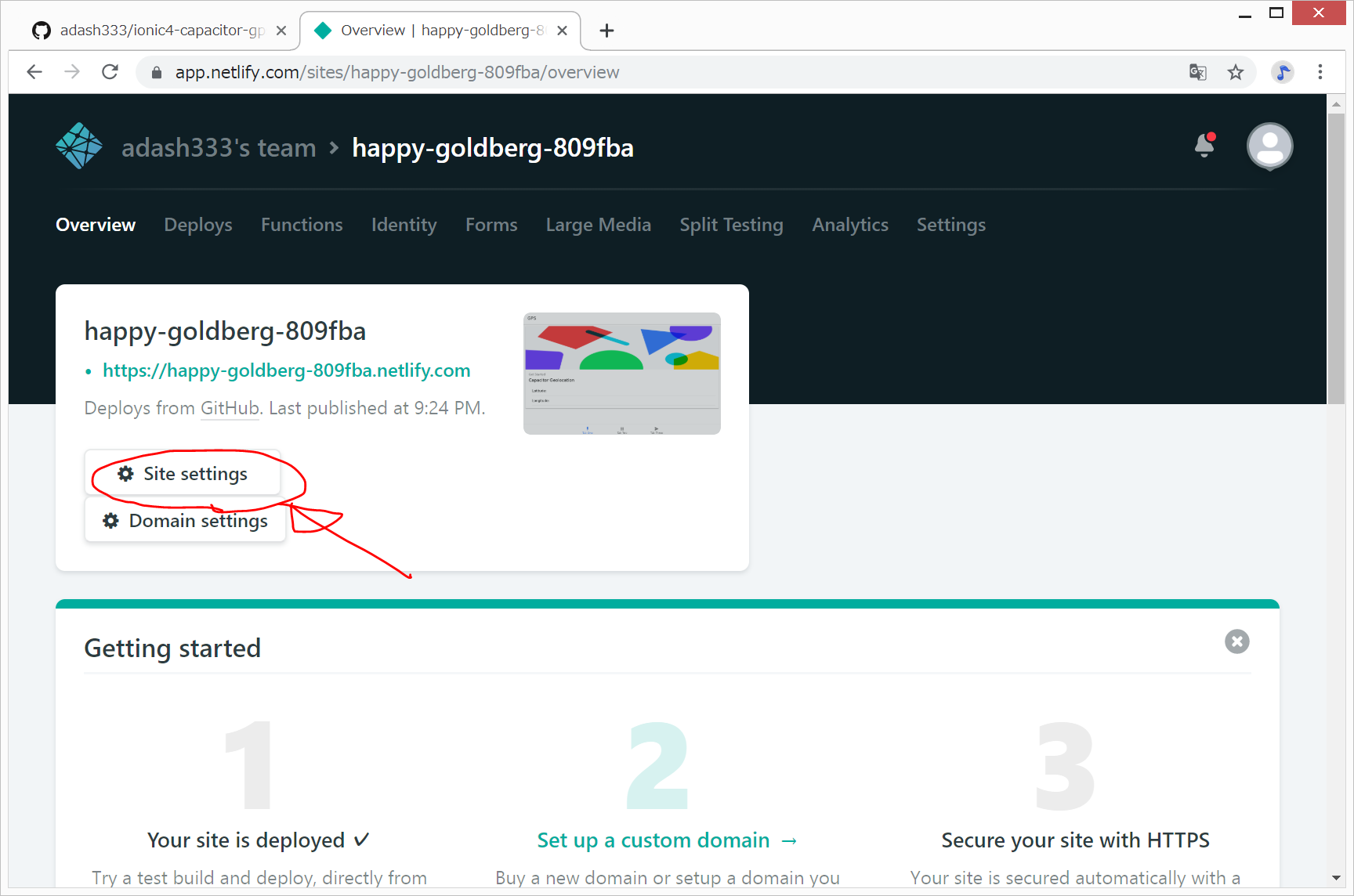Viewport: 1354px width, 896px height.
Task: Open the notifications bell
Action: (1204, 146)
